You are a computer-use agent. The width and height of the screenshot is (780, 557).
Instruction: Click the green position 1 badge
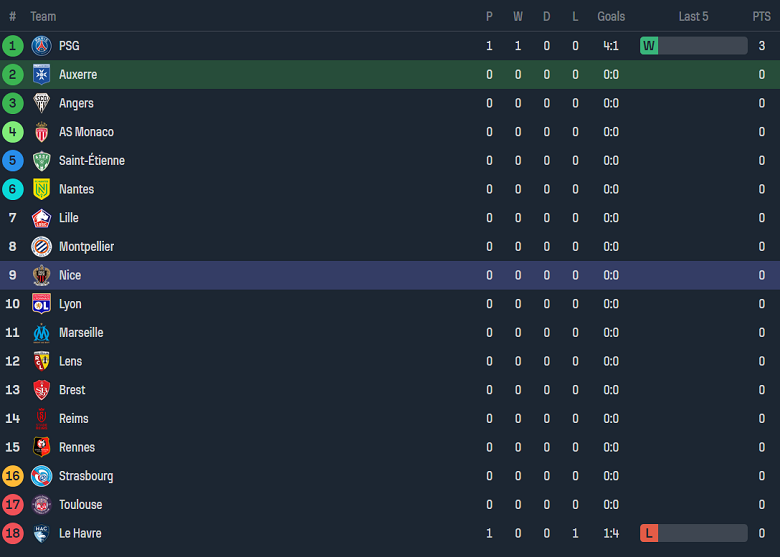pyautogui.click(x=13, y=46)
